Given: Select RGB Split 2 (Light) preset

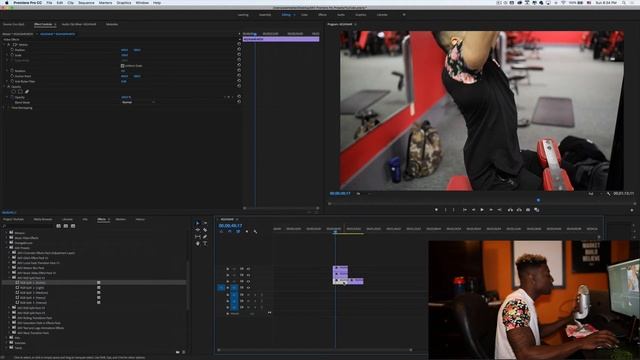Looking at the screenshot, I should tap(32, 288).
